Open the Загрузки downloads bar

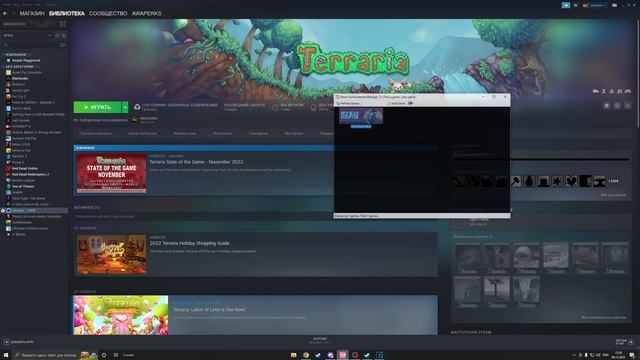click(x=320, y=340)
